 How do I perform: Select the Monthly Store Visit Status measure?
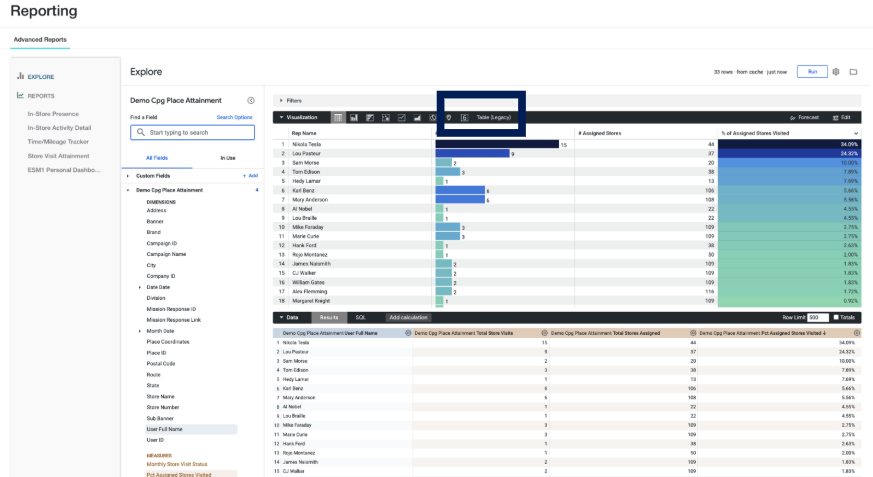click(176, 464)
